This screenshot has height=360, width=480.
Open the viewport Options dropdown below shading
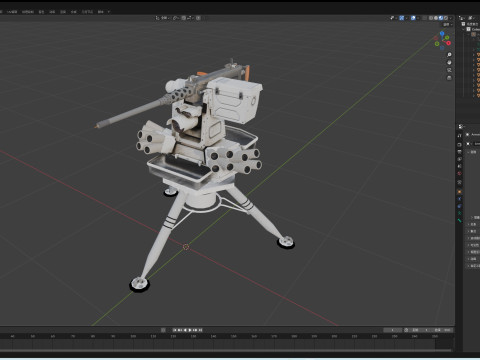(447, 25)
